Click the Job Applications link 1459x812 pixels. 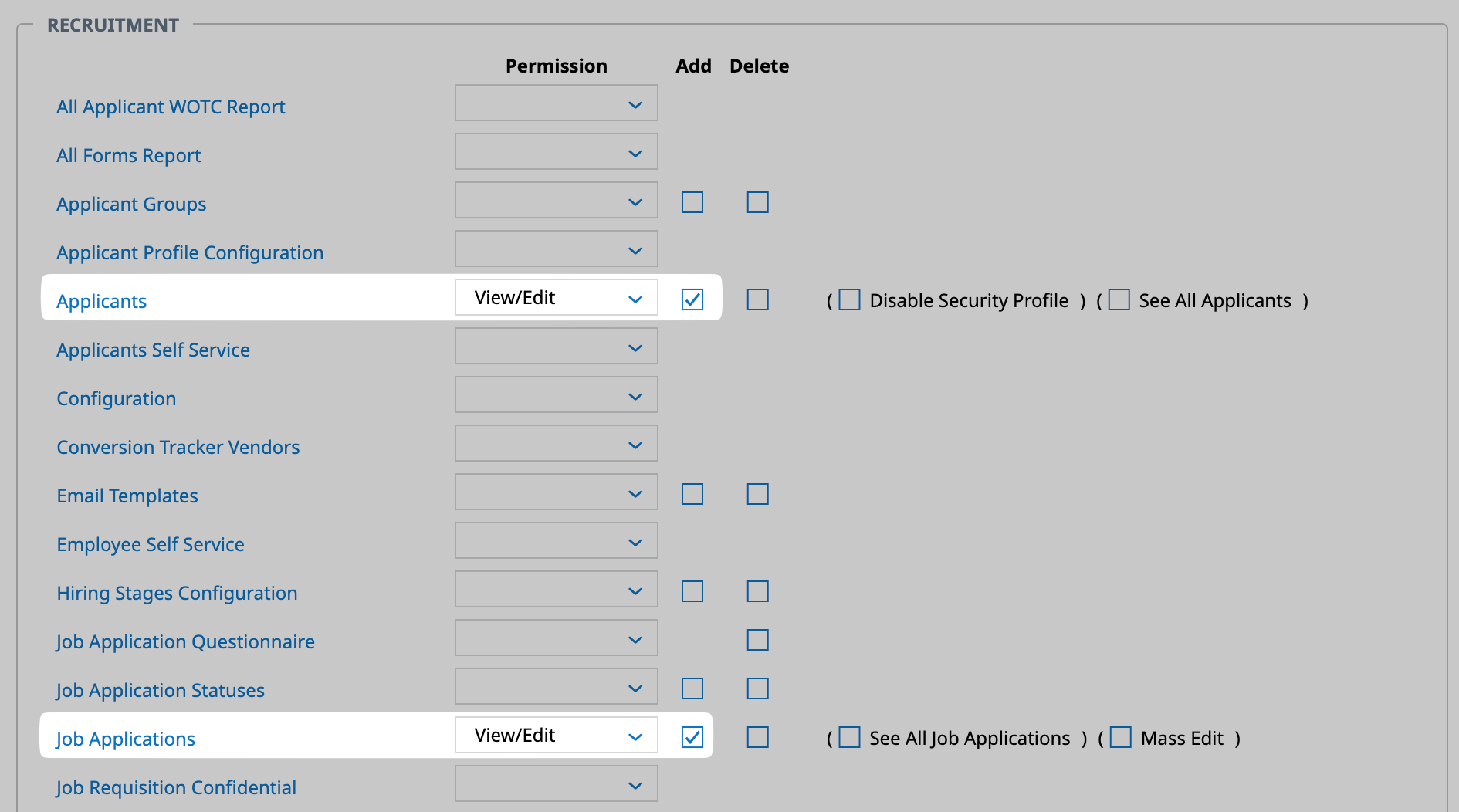coord(125,739)
